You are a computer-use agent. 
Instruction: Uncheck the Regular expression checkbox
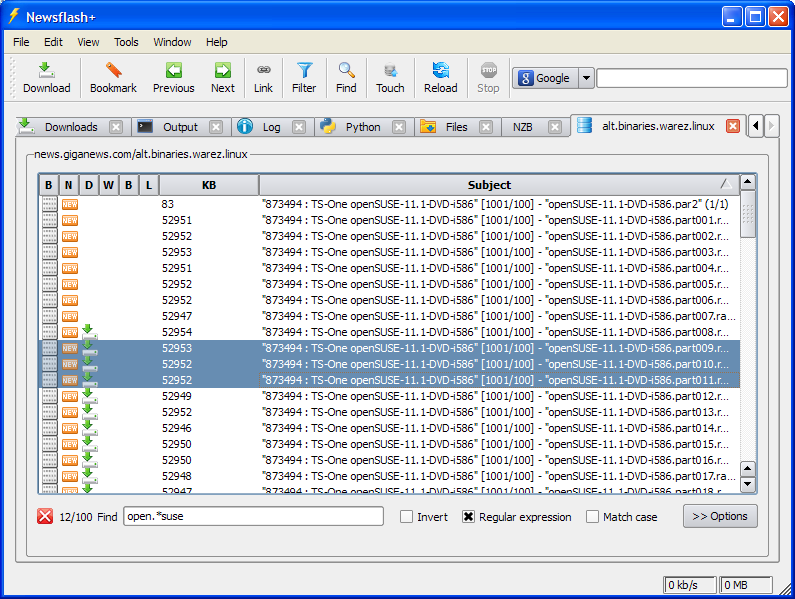pos(468,517)
